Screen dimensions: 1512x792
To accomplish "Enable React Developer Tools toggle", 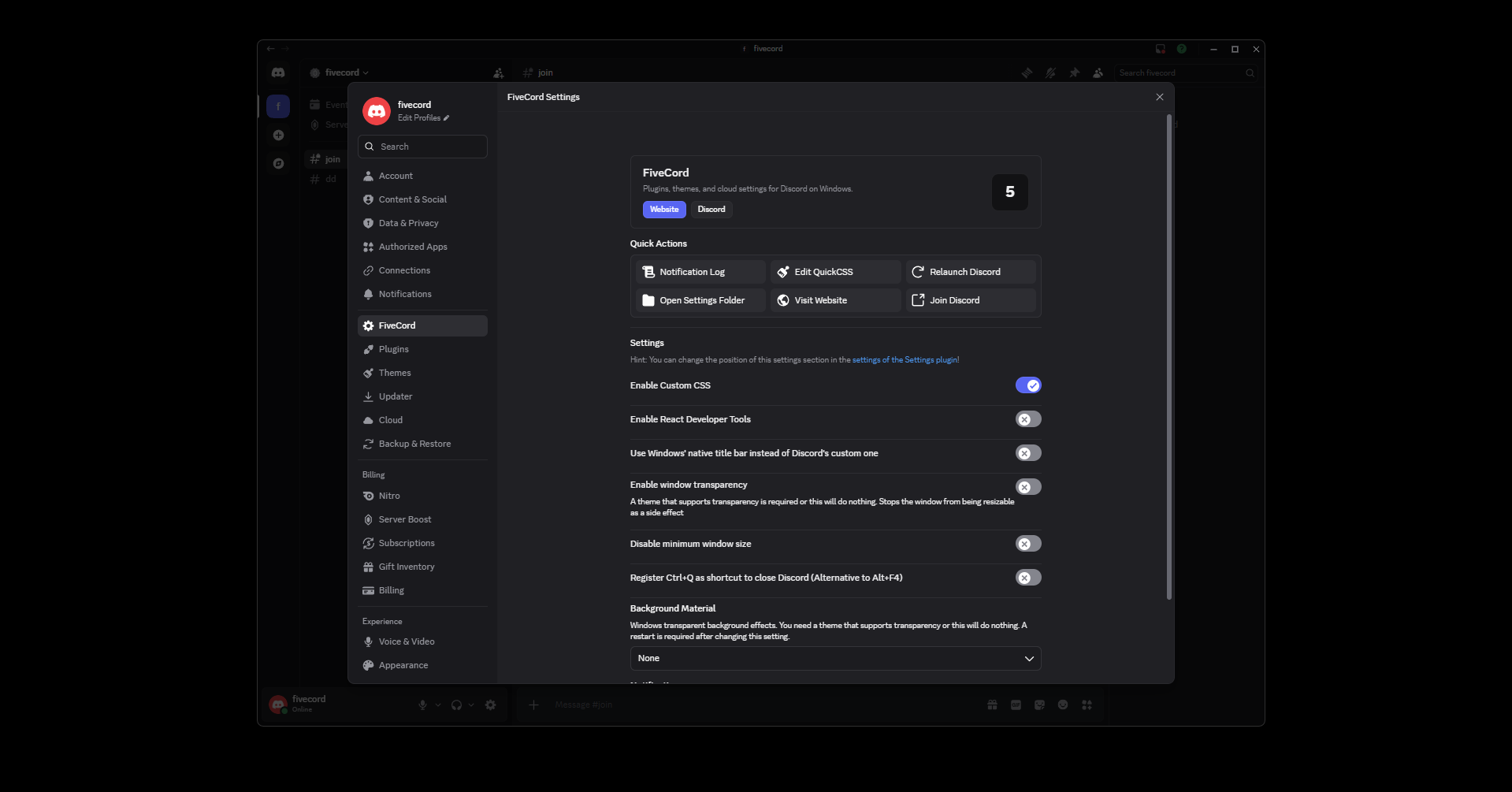I will [x=1028, y=419].
